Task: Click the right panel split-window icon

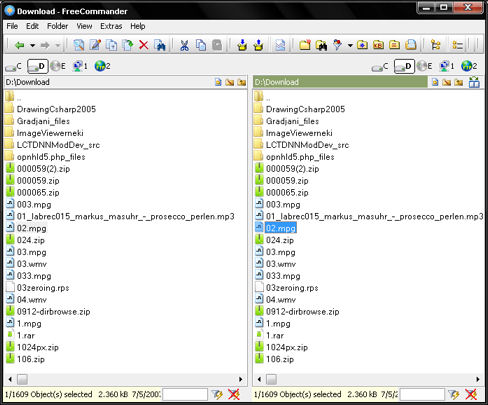Action: point(474,82)
